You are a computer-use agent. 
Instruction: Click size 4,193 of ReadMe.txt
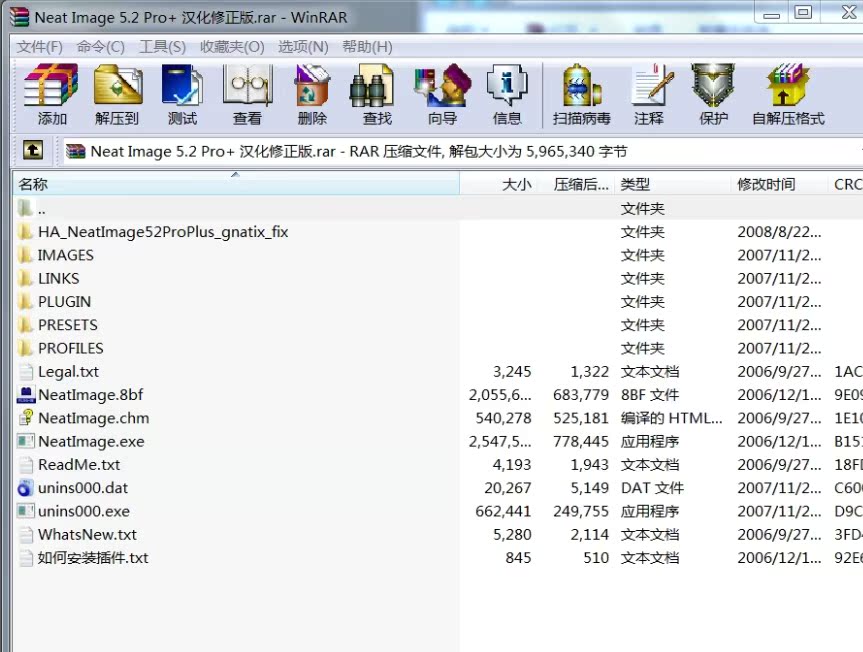tap(512, 464)
